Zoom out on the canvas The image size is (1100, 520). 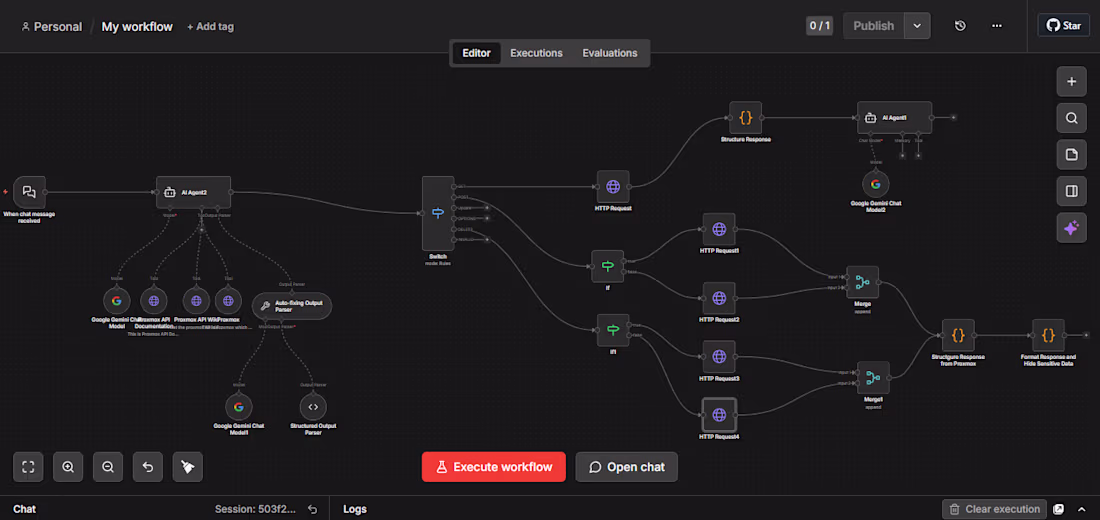[x=108, y=467]
